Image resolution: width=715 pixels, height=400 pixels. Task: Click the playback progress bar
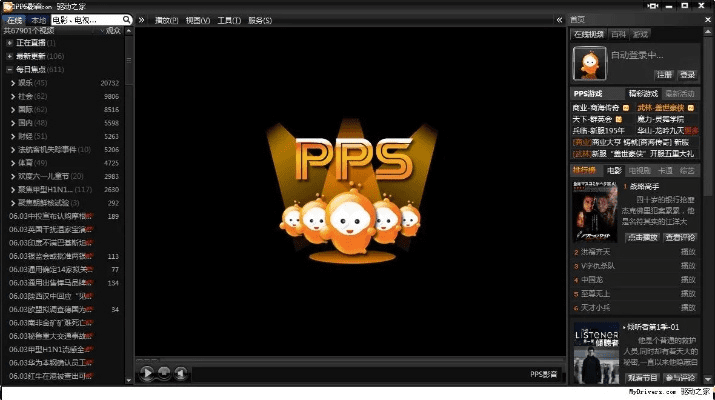pos(350,359)
